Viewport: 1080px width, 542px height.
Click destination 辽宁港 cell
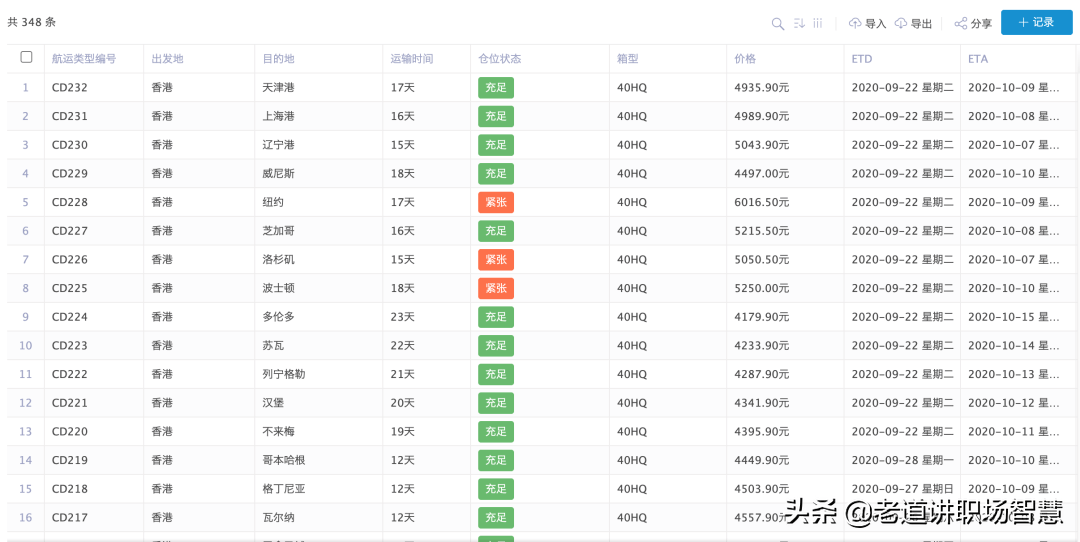pos(319,145)
